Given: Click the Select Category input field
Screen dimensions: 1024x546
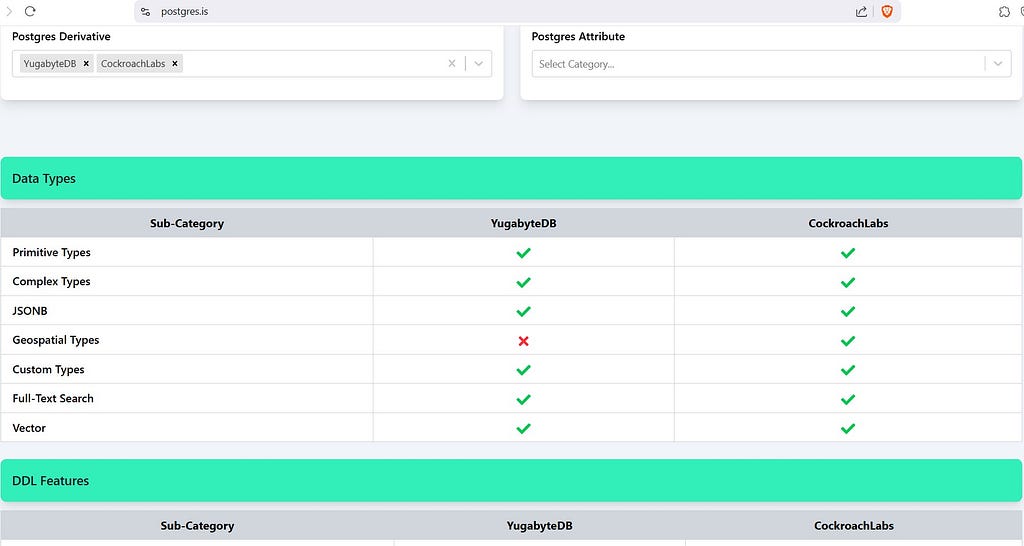Looking at the screenshot, I should click(x=758, y=64).
